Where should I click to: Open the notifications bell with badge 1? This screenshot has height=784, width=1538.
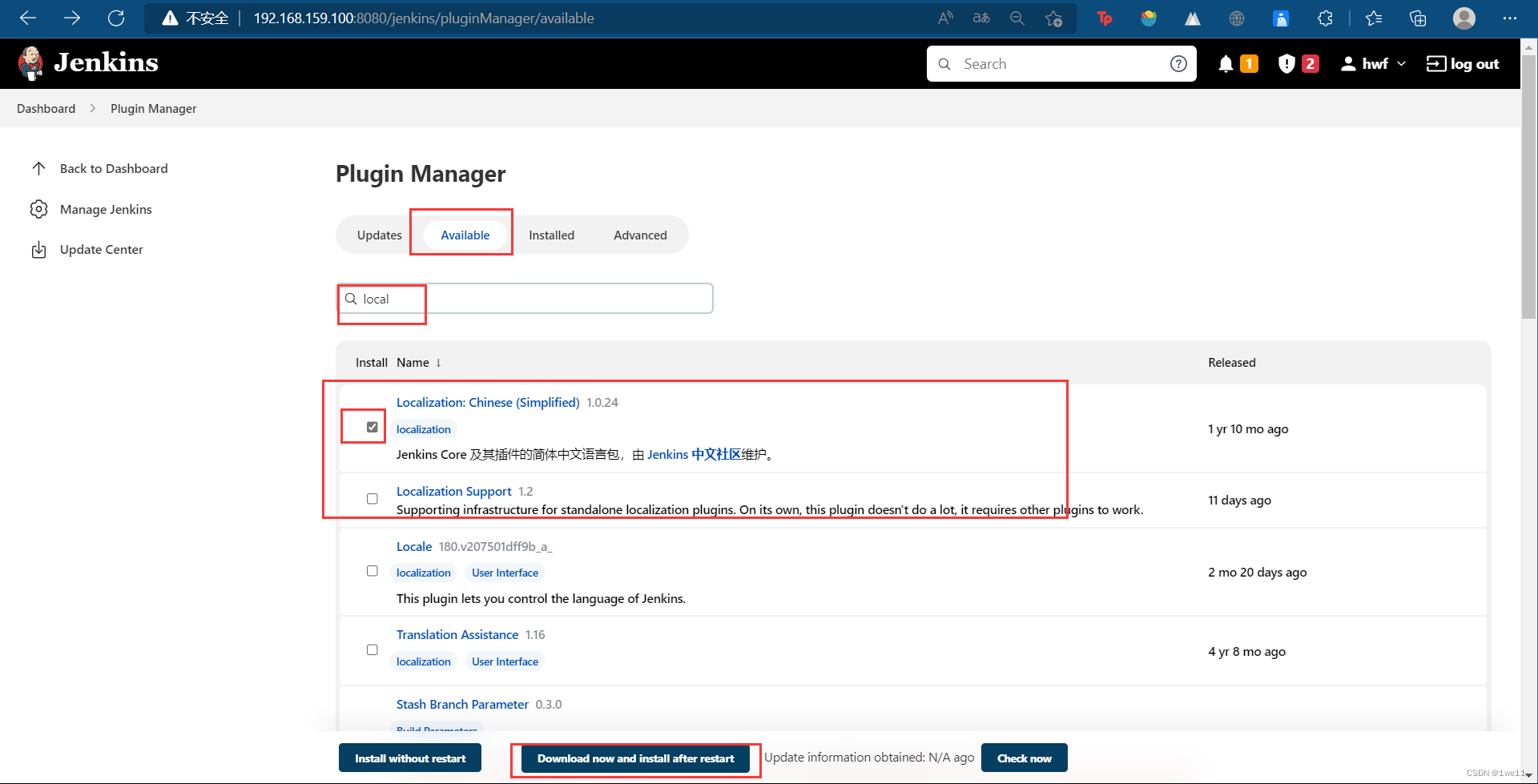[x=1238, y=64]
